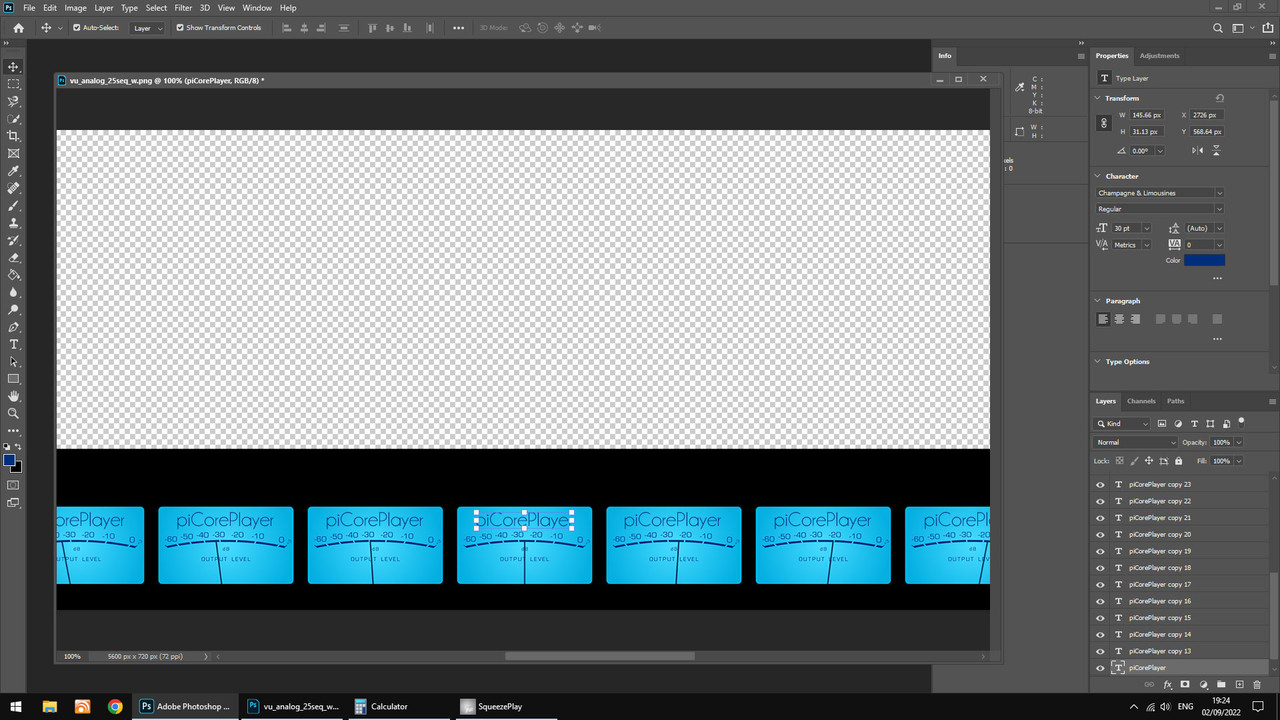1280x720 pixels.
Task: Collapse the Paragraph section
Action: pos(1098,301)
